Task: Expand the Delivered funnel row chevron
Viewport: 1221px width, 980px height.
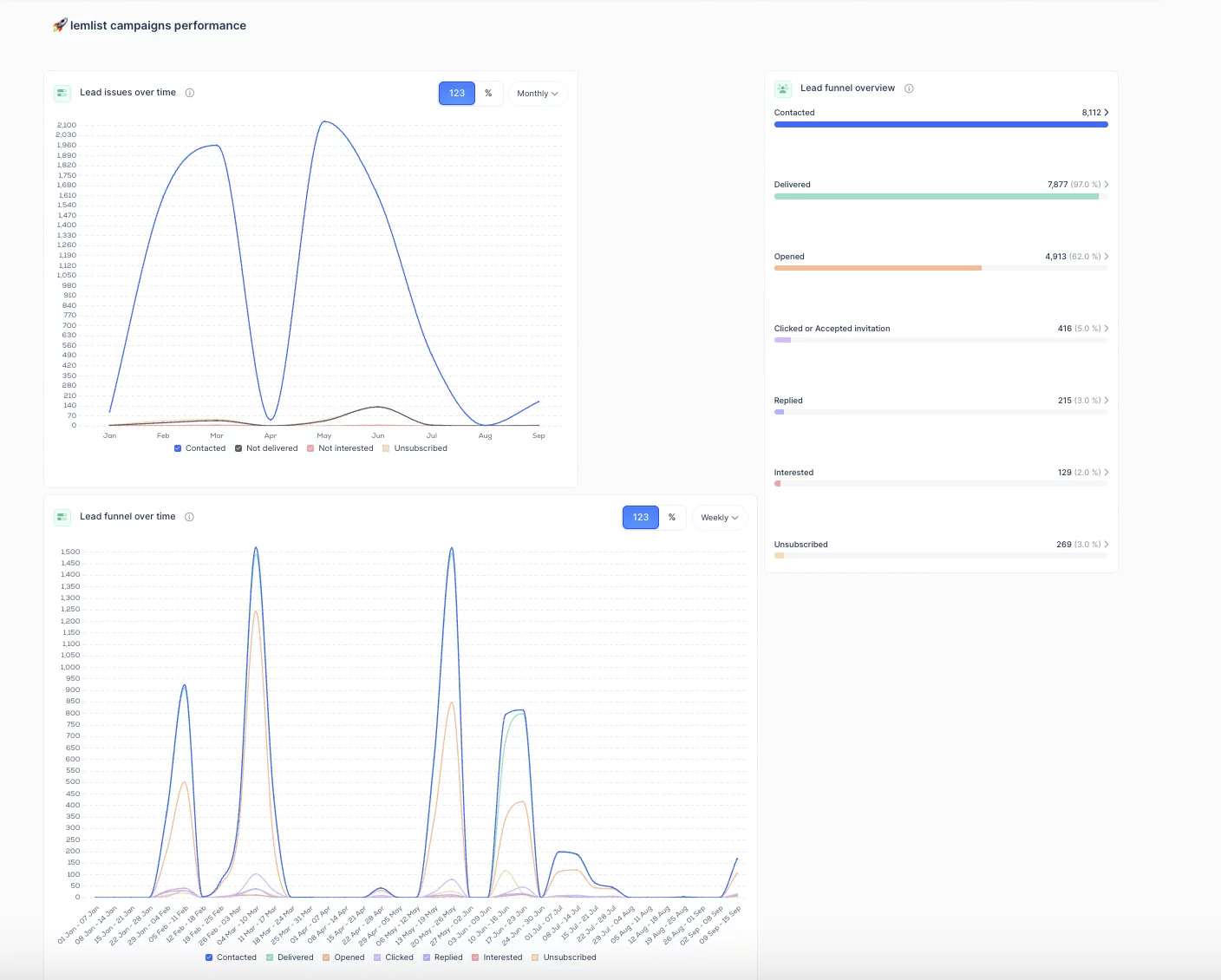Action: pos(1107,185)
